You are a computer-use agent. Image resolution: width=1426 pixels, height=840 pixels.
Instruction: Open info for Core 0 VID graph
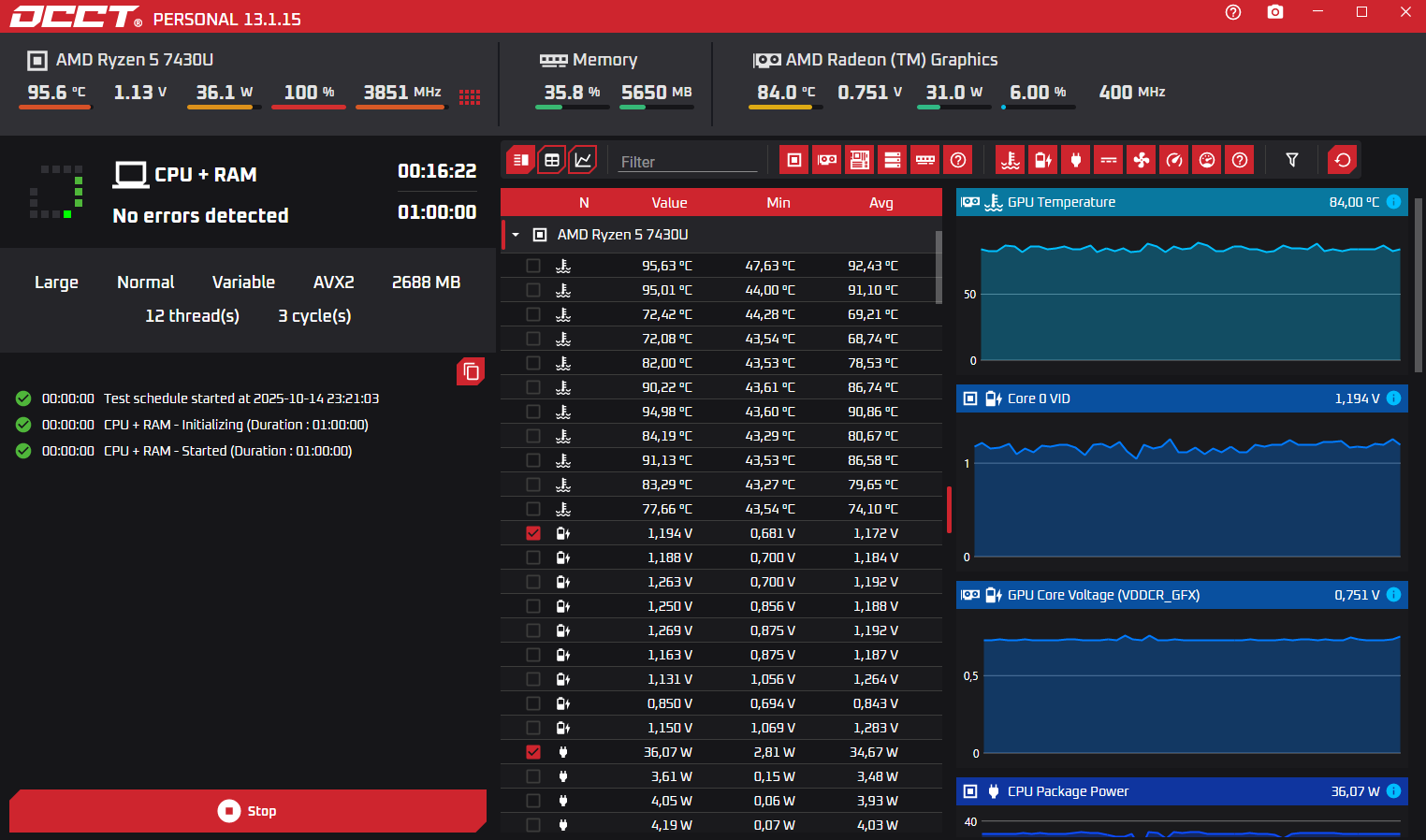point(1393,398)
